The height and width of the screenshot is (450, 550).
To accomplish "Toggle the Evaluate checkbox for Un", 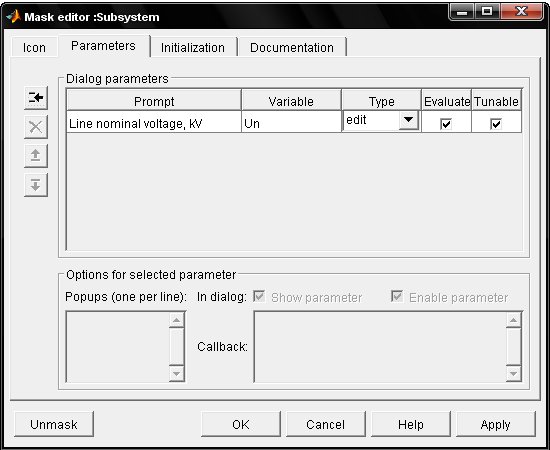I will (446, 124).
